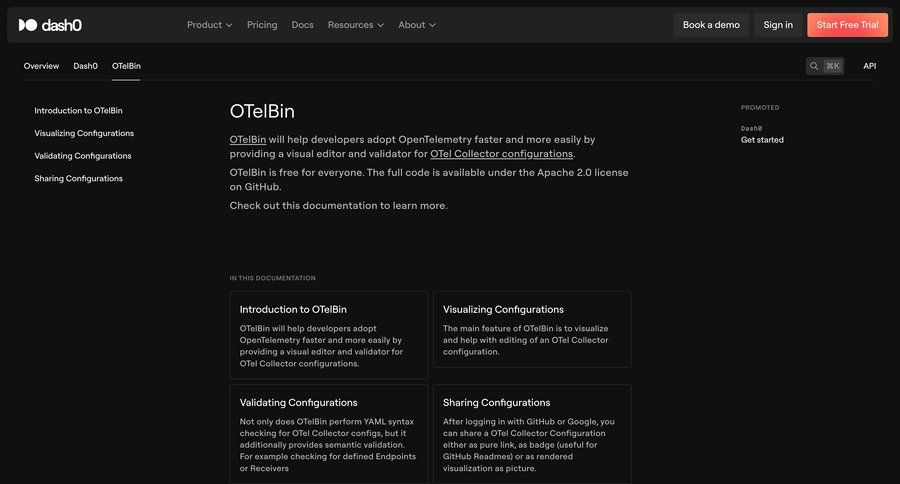Open the Docs link in header
This screenshot has width=900, height=484.
tap(302, 25)
